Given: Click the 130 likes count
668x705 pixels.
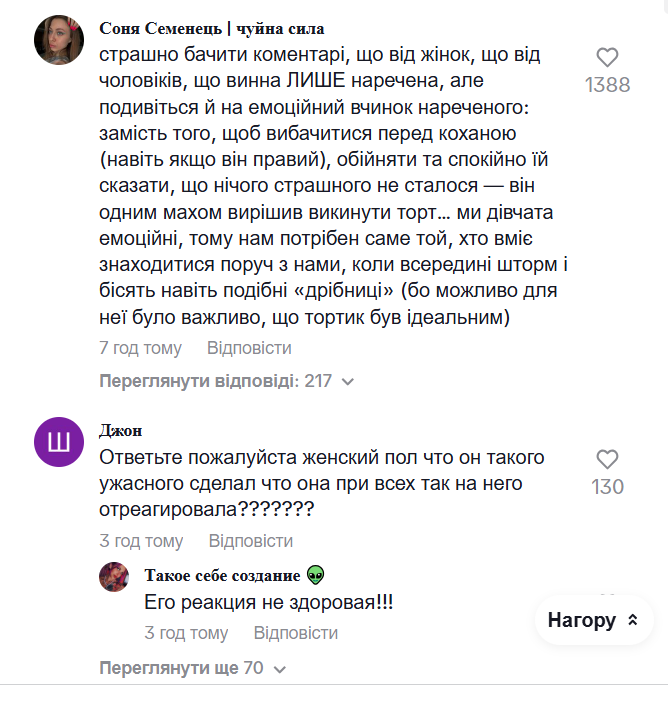Looking at the screenshot, I should 607,487.
